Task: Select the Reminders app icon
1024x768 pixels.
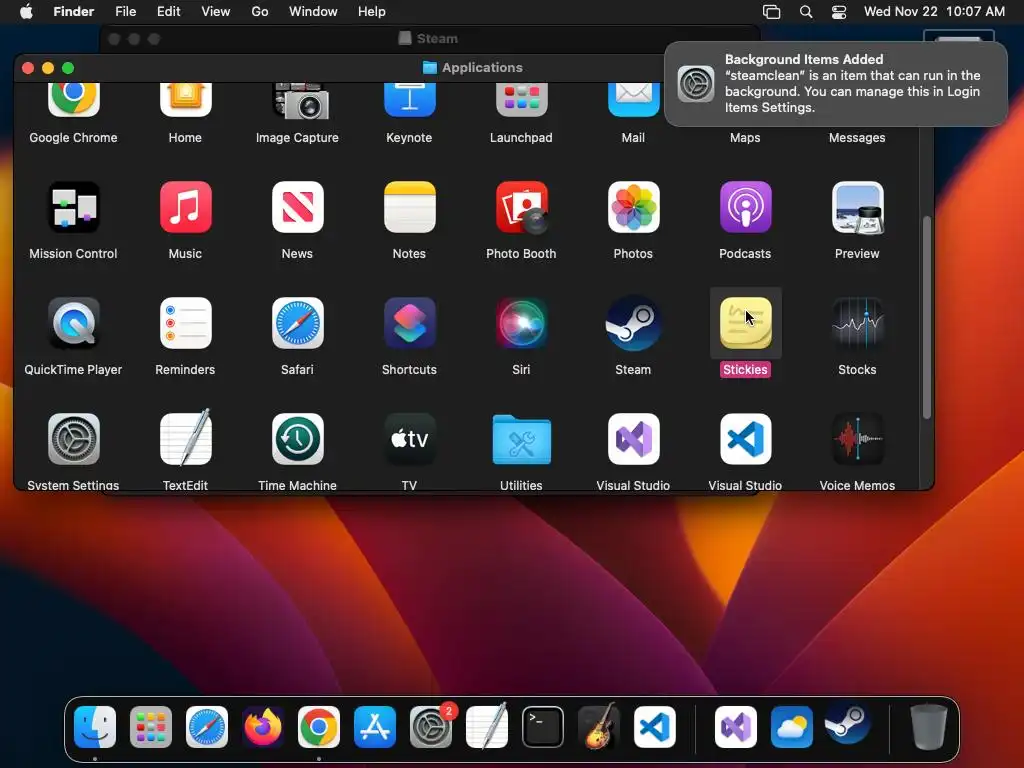Action: (185, 323)
